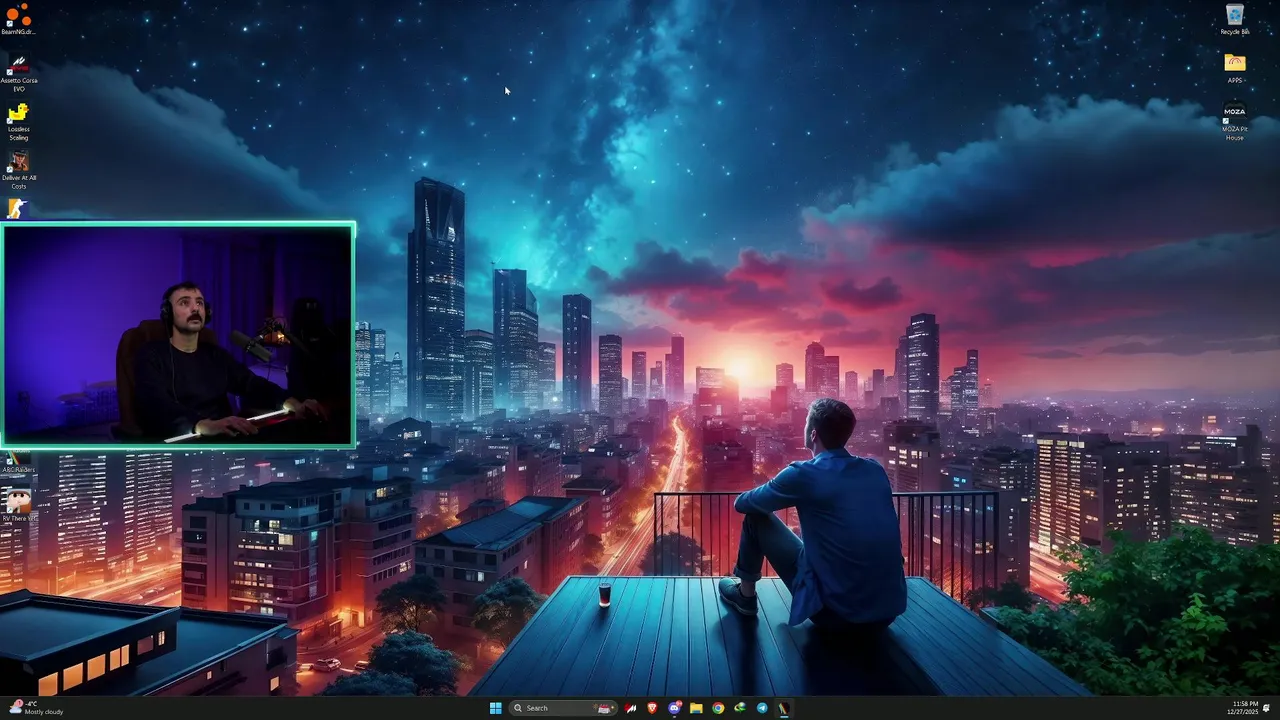Viewport: 1280px width, 720px height.
Task: Select the Counter-Strike desktop icon
Action: tap(17, 209)
